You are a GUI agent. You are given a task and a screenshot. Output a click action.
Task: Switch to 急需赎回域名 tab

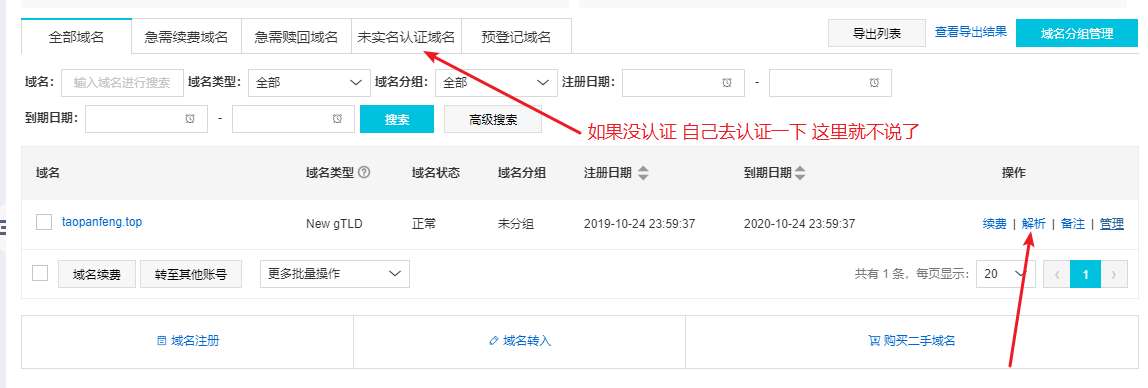[x=297, y=36]
